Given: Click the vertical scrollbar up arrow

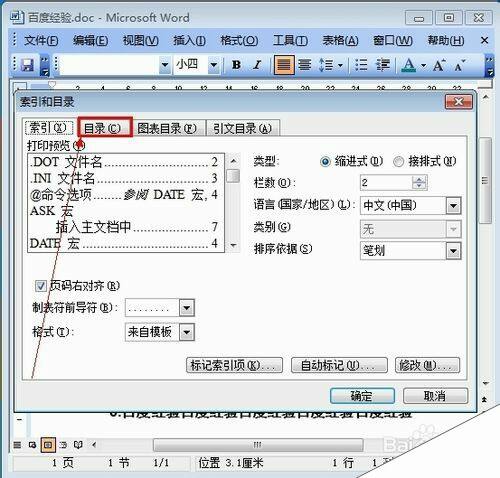Looking at the screenshot, I should [485, 97].
